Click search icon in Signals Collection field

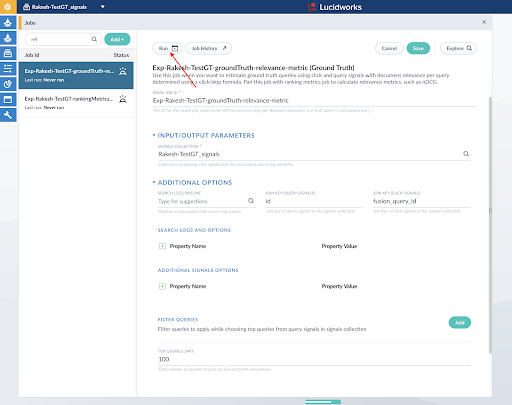point(466,154)
